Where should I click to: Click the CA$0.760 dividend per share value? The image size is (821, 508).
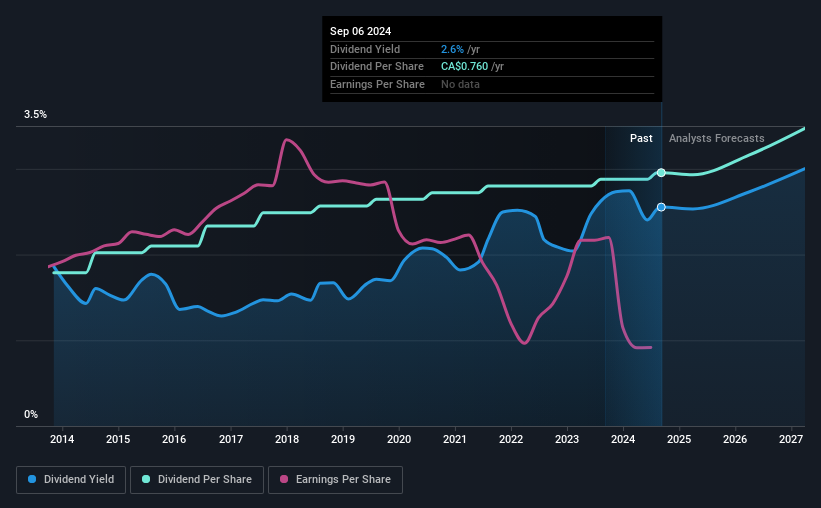pos(464,67)
